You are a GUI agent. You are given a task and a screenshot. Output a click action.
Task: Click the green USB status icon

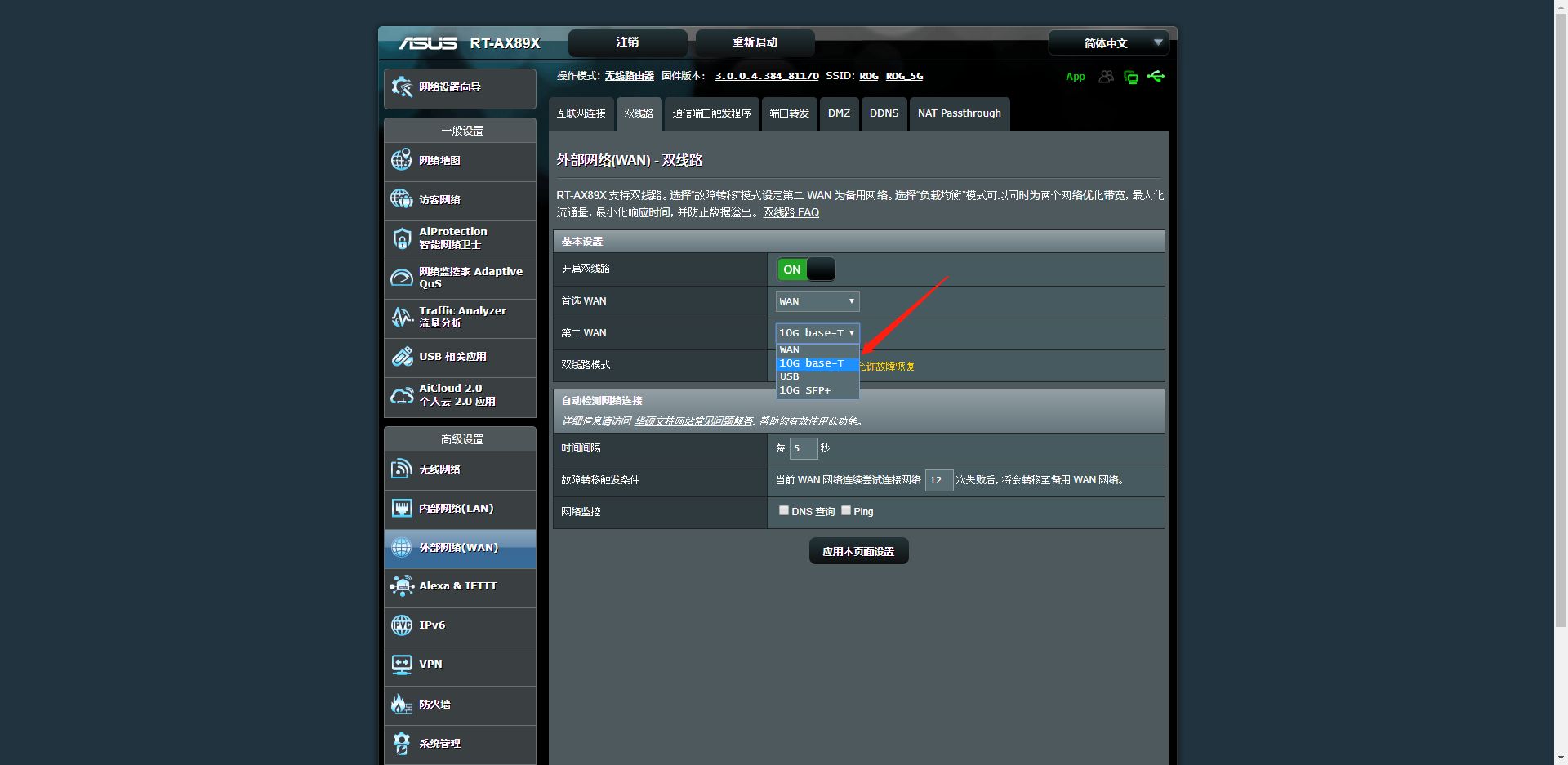click(1156, 77)
